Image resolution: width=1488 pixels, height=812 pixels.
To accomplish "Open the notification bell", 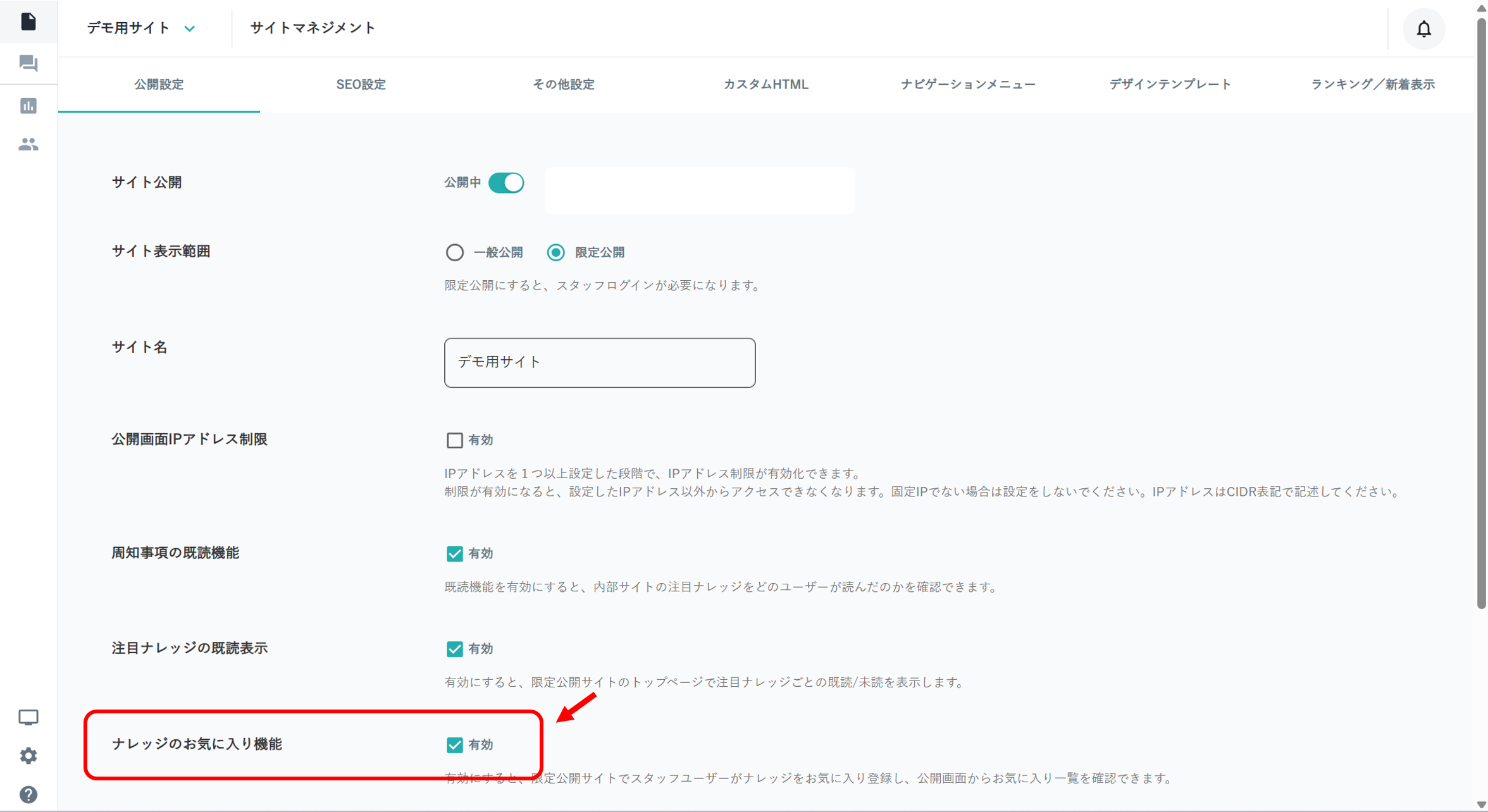I will 1423,28.
